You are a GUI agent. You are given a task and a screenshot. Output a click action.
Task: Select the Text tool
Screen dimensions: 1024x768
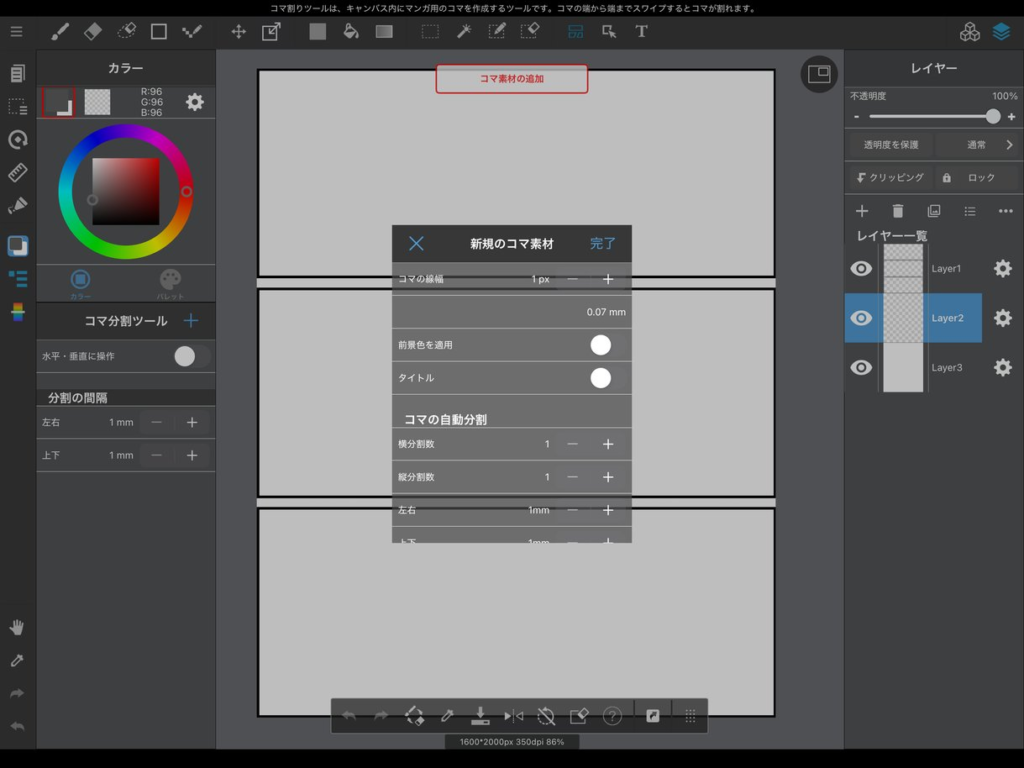pos(641,32)
